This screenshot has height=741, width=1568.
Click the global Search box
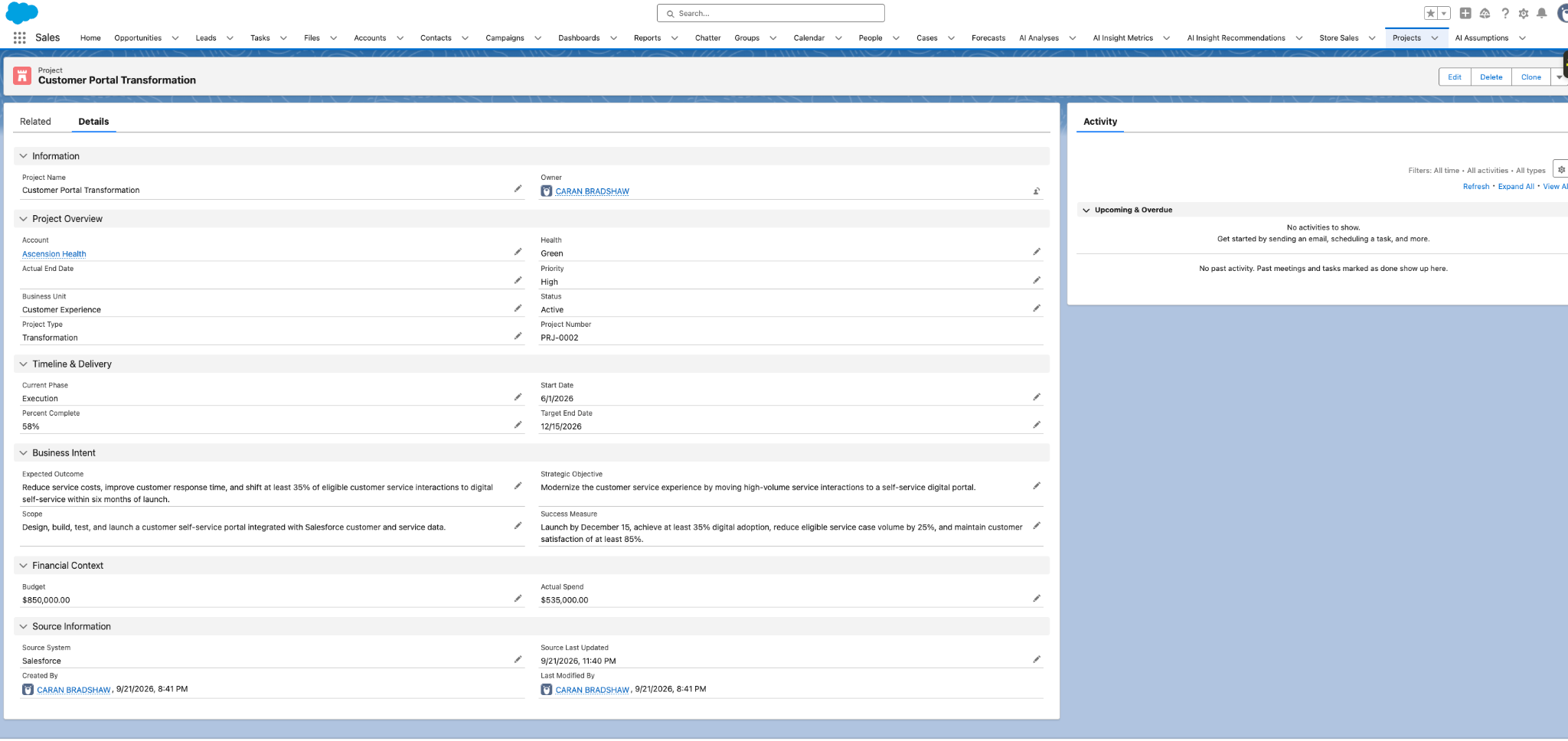click(771, 13)
